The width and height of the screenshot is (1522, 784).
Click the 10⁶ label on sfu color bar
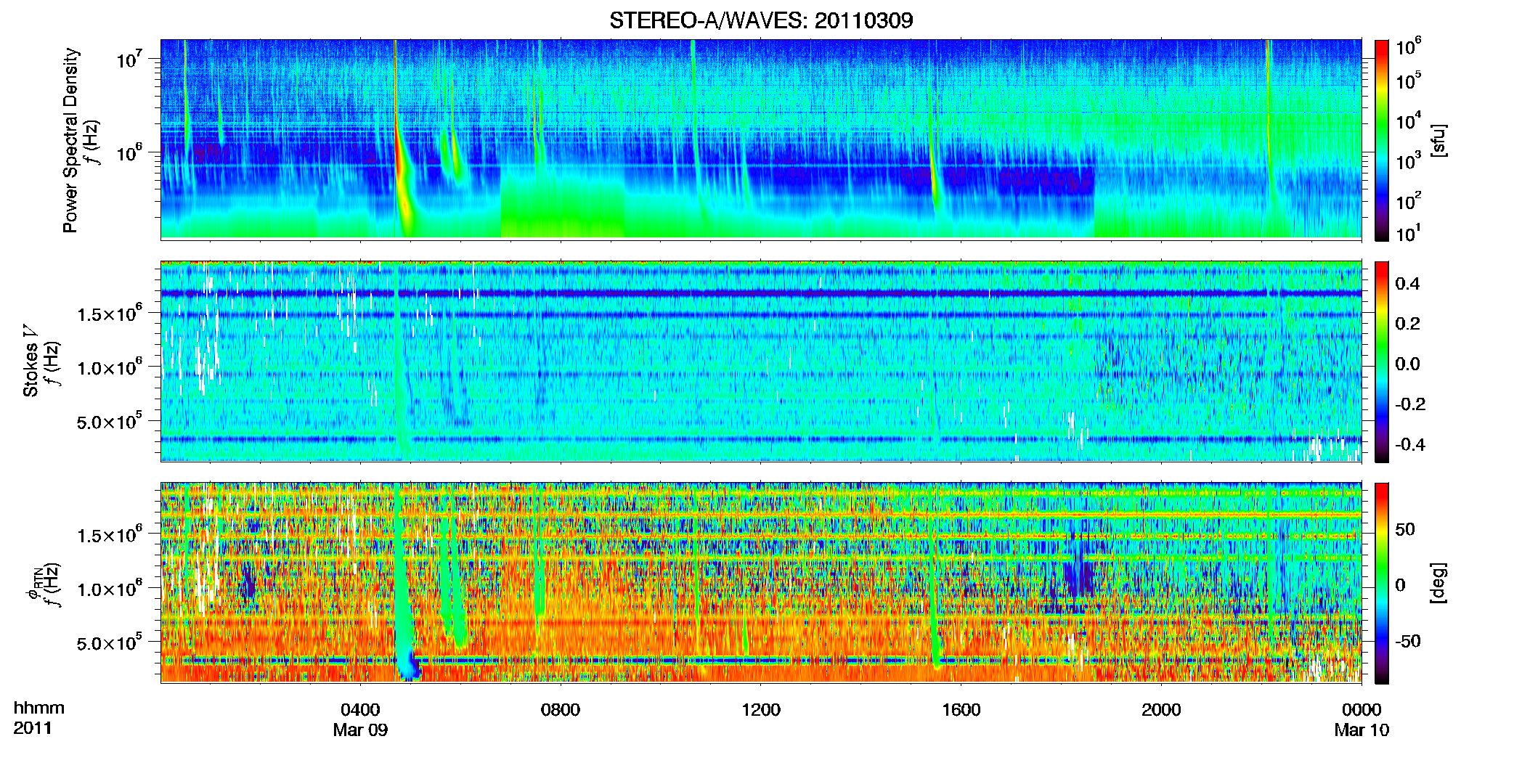1408,46
